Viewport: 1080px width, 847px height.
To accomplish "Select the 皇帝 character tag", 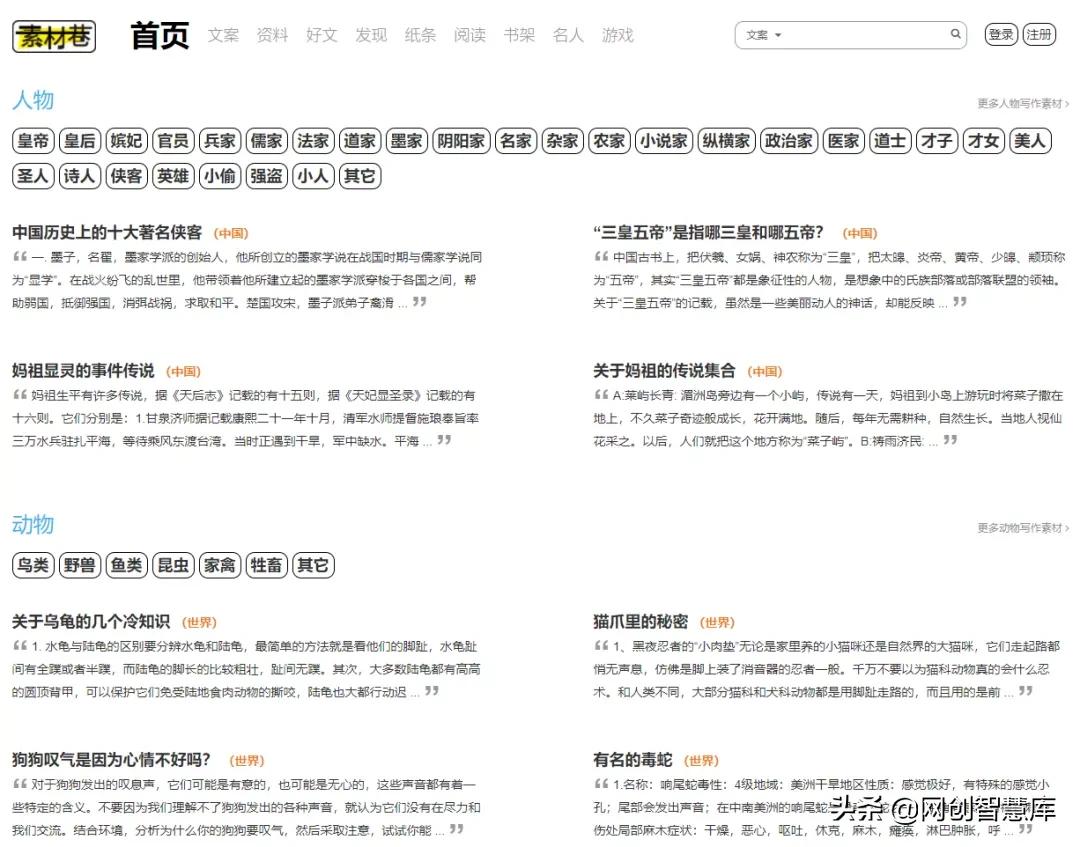I will (x=32, y=141).
